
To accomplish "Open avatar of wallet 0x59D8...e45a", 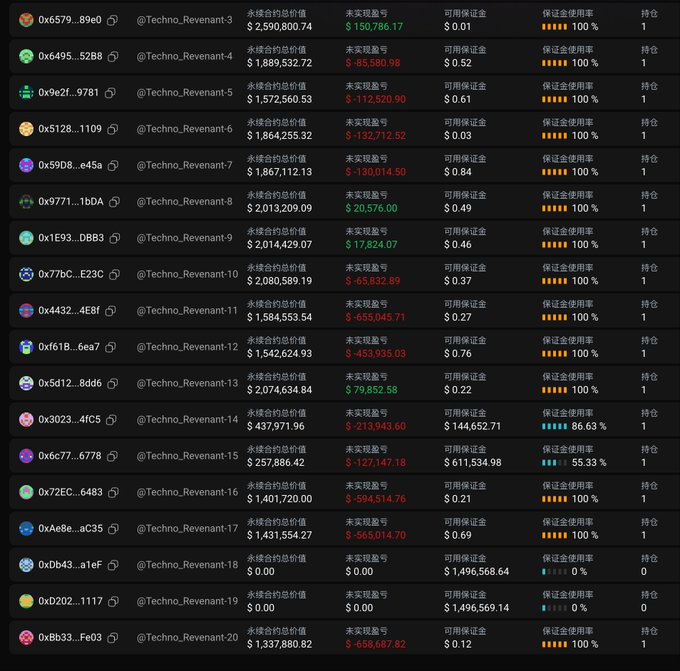I will point(26,165).
